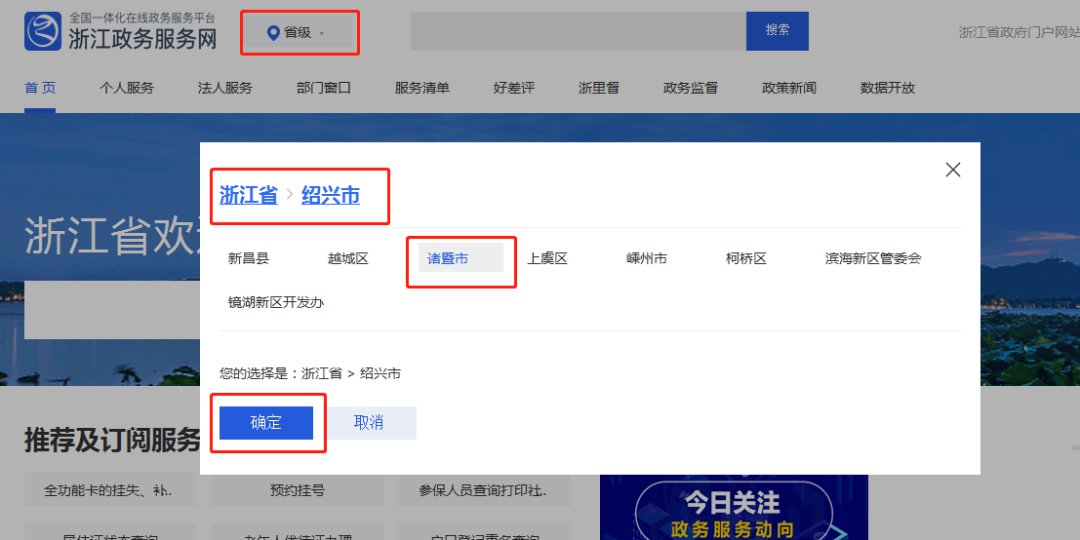1080x540 pixels.
Task: Open the 好差评 menu item
Action: [x=514, y=88]
